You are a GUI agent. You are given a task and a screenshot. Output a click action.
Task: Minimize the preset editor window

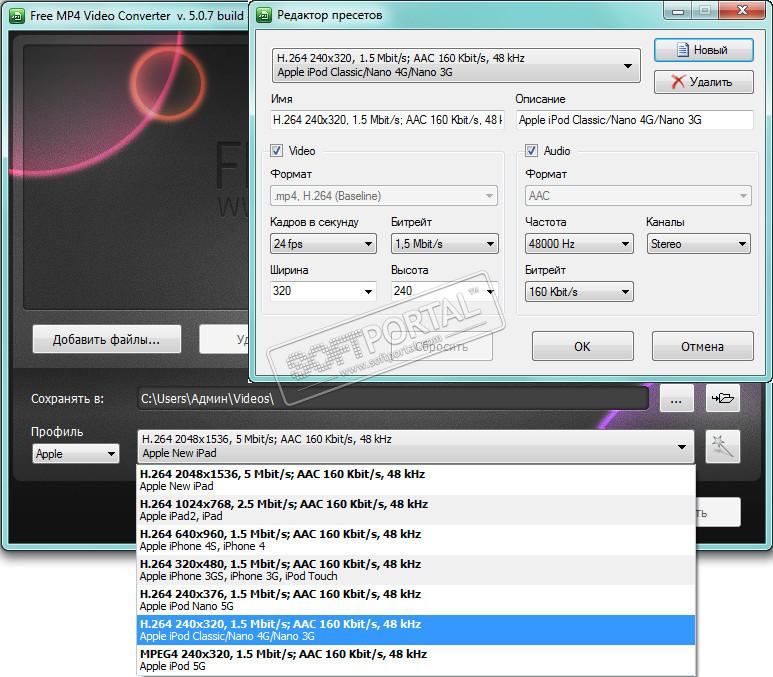point(678,11)
